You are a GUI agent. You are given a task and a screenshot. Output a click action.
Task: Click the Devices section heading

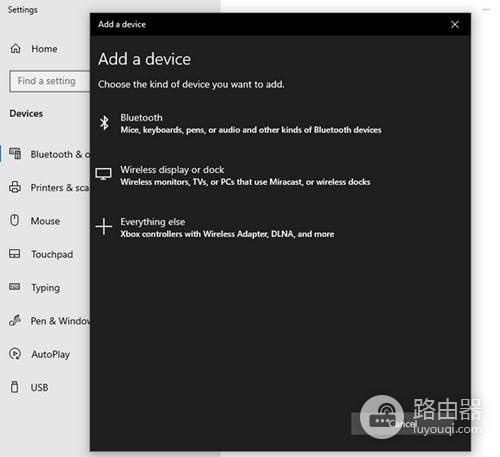(26, 114)
